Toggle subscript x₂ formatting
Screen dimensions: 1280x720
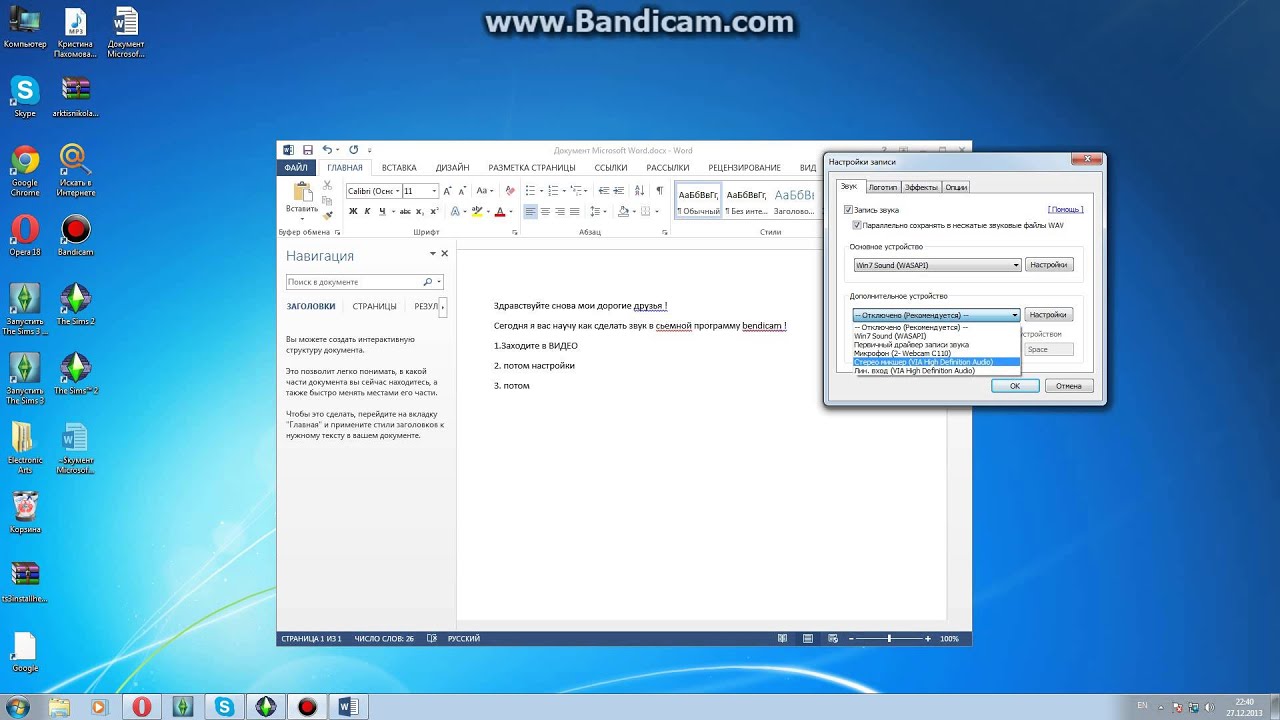click(x=420, y=211)
